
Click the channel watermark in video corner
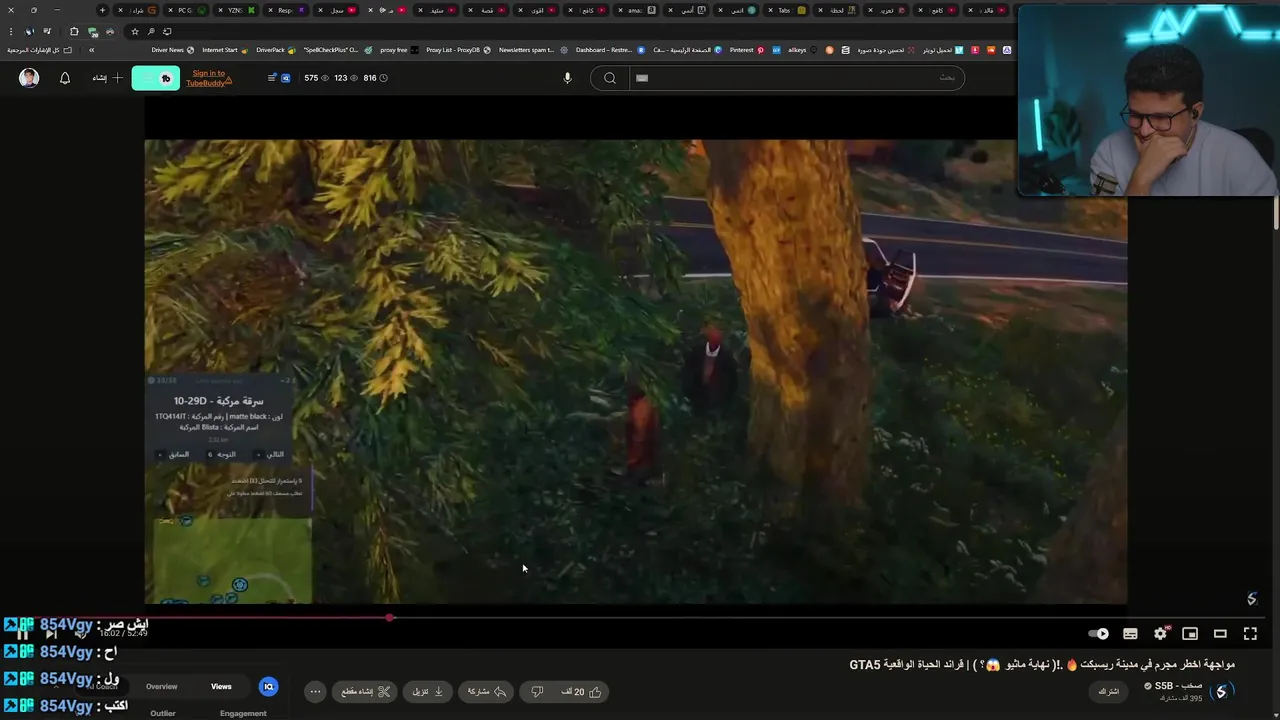(1251, 598)
